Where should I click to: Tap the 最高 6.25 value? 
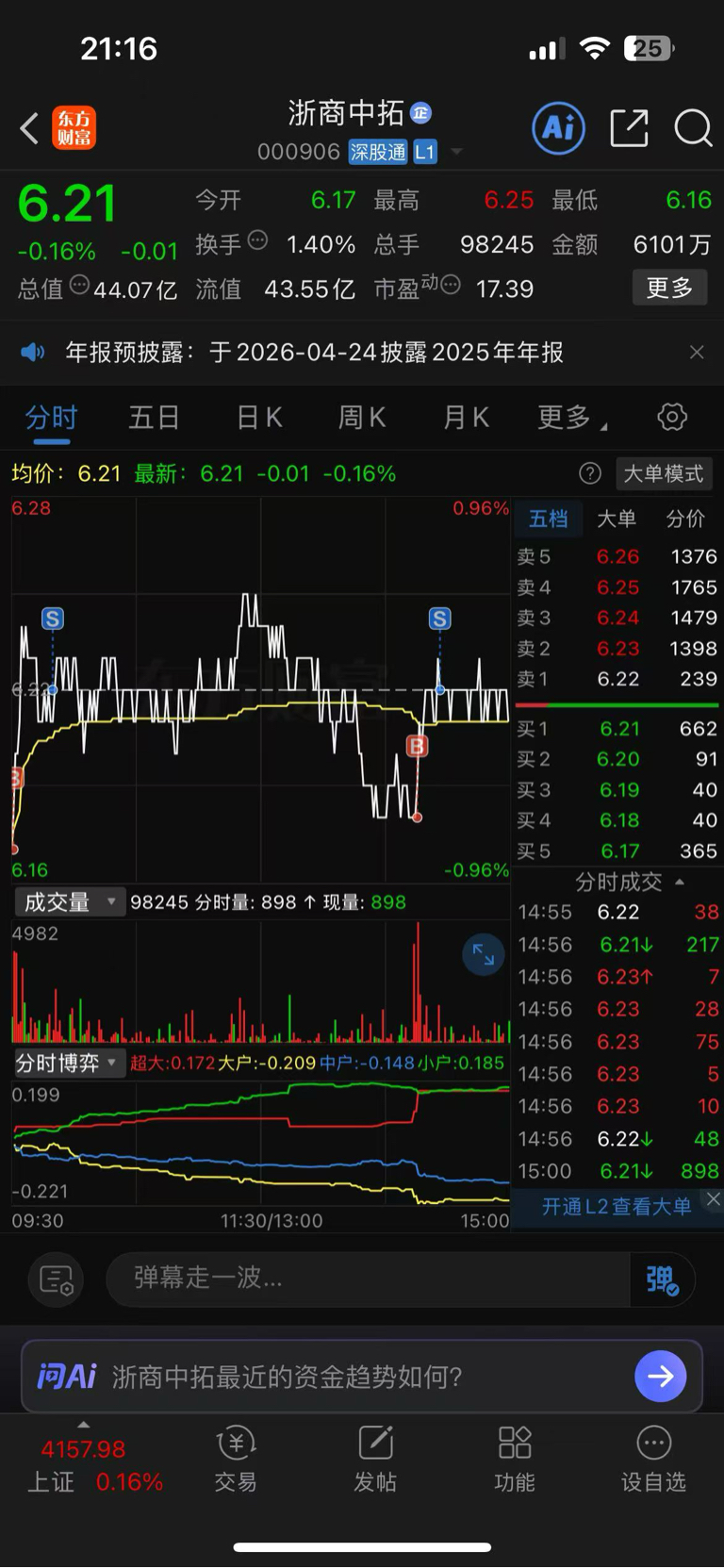coord(509,200)
